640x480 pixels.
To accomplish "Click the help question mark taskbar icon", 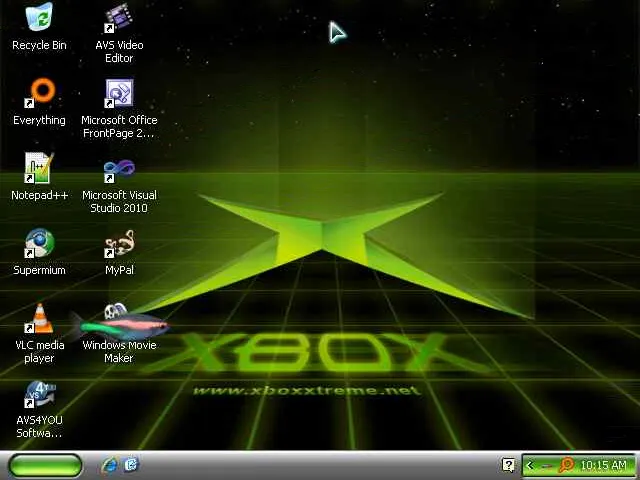I will (x=508, y=465).
